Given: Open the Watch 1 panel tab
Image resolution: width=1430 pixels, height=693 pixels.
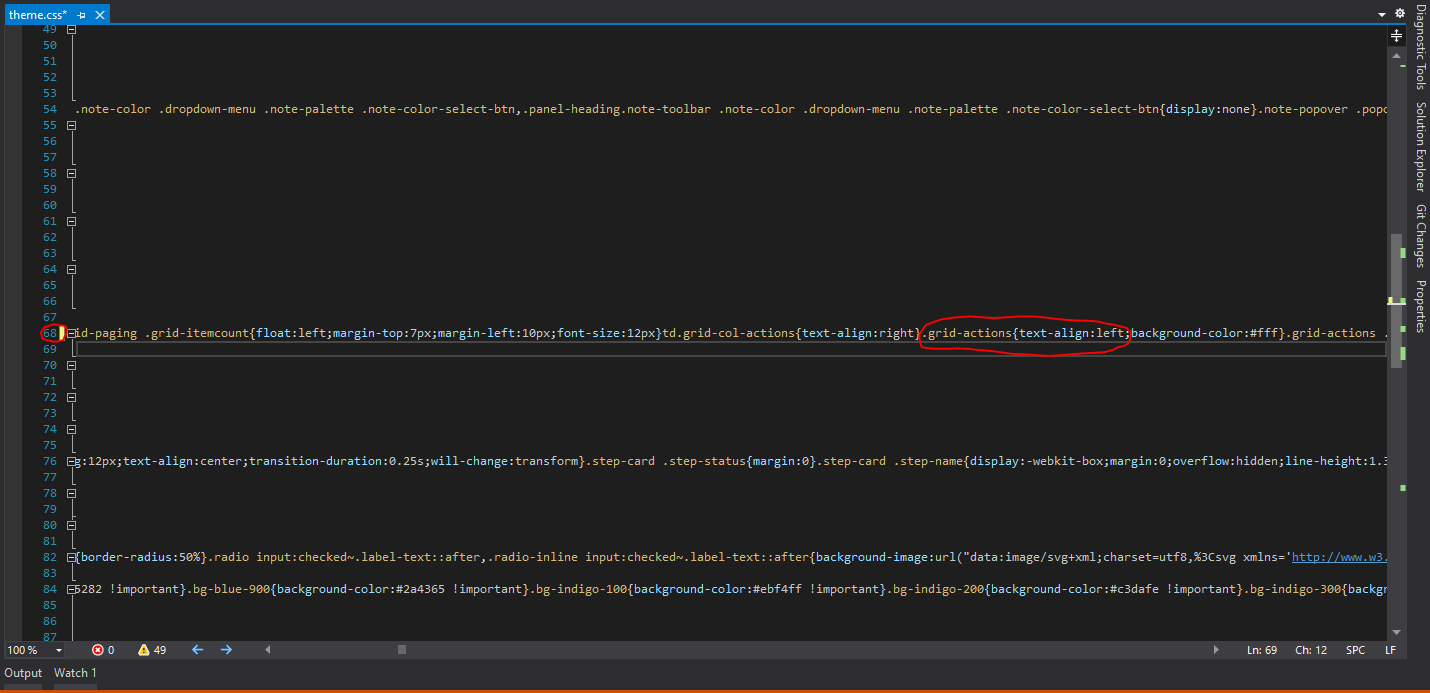Looking at the screenshot, I should [75, 673].
